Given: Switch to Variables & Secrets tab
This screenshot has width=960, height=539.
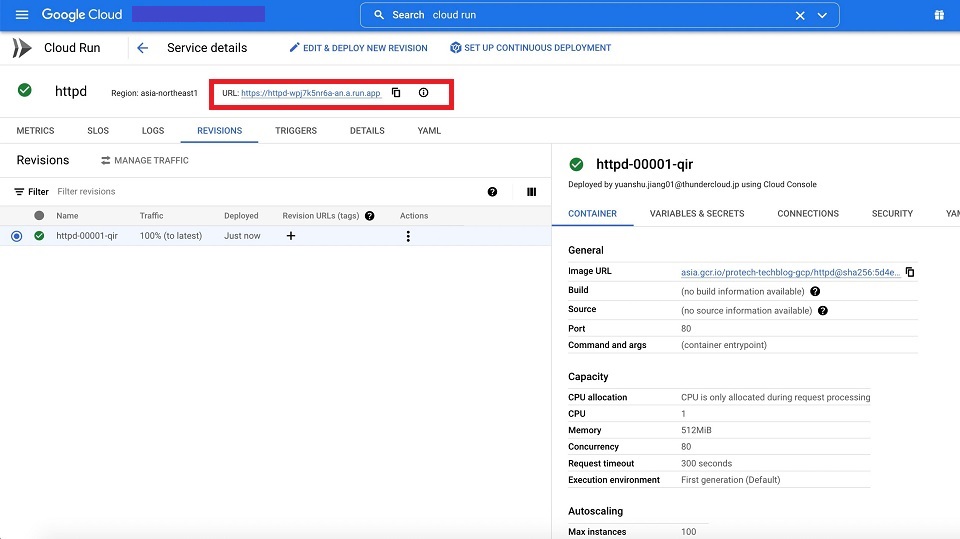Looking at the screenshot, I should [696, 213].
